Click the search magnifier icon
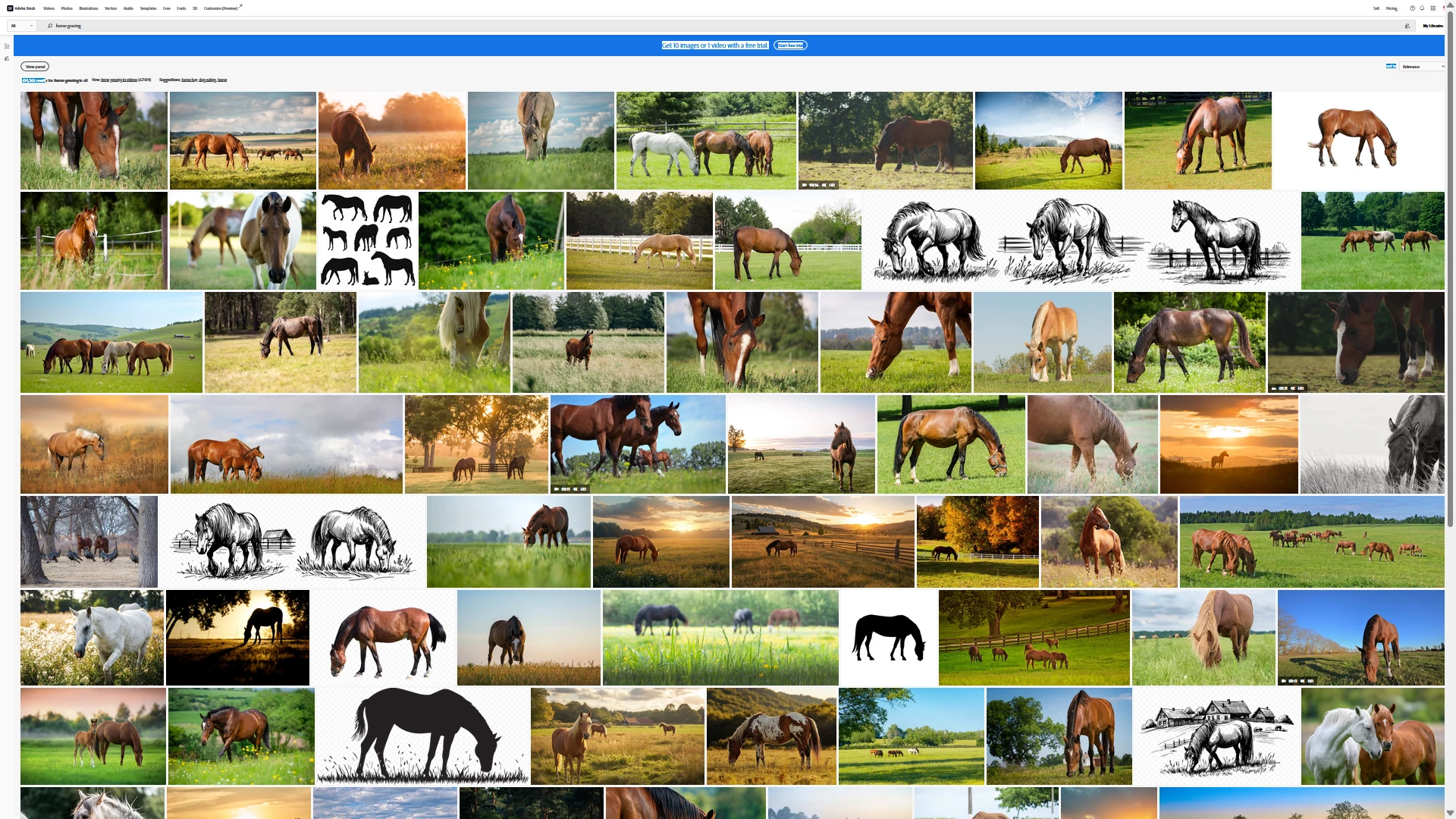This screenshot has width=1456, height=819. (50, 26)
